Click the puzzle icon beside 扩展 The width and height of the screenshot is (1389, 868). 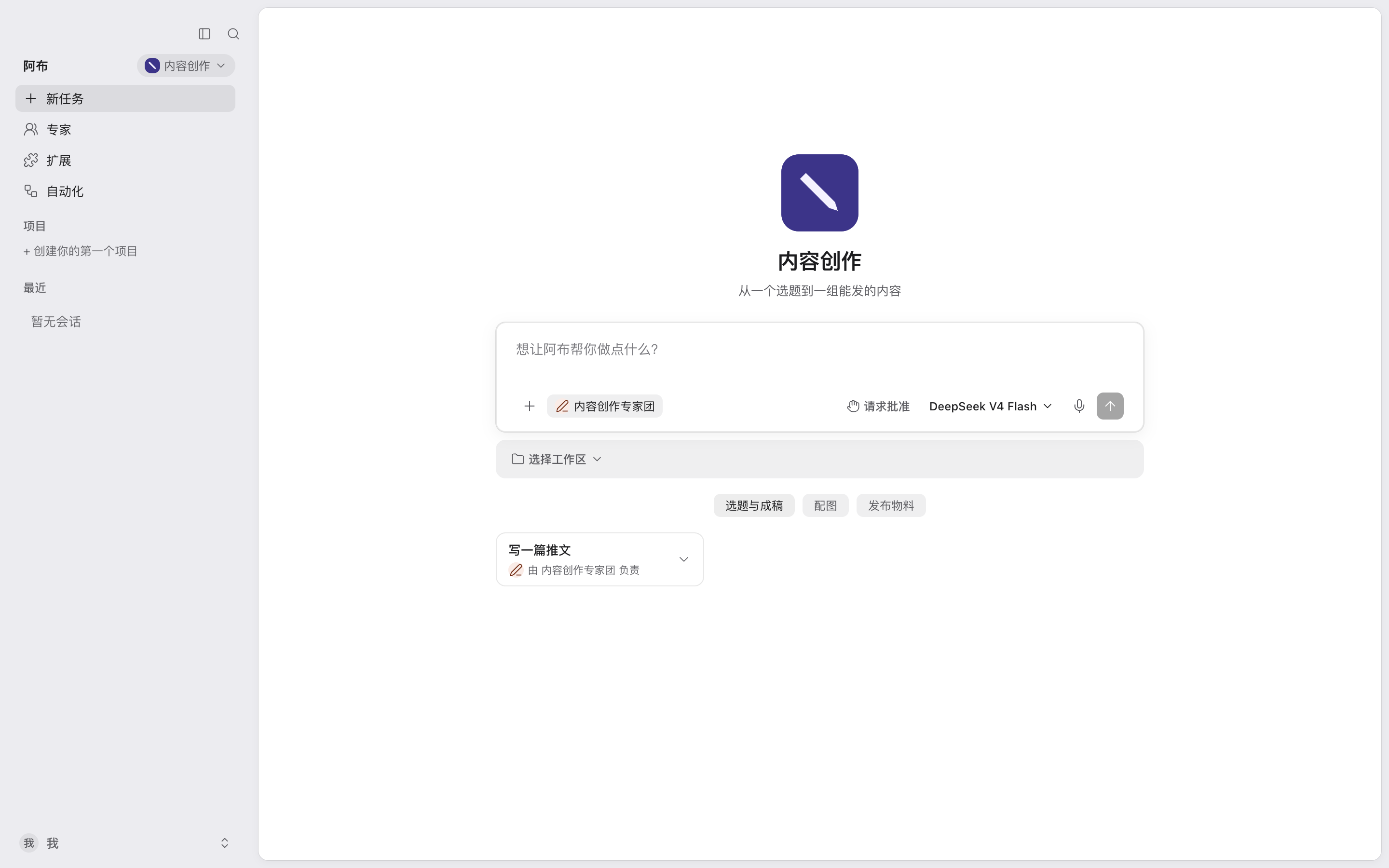[x=31, y=160]
